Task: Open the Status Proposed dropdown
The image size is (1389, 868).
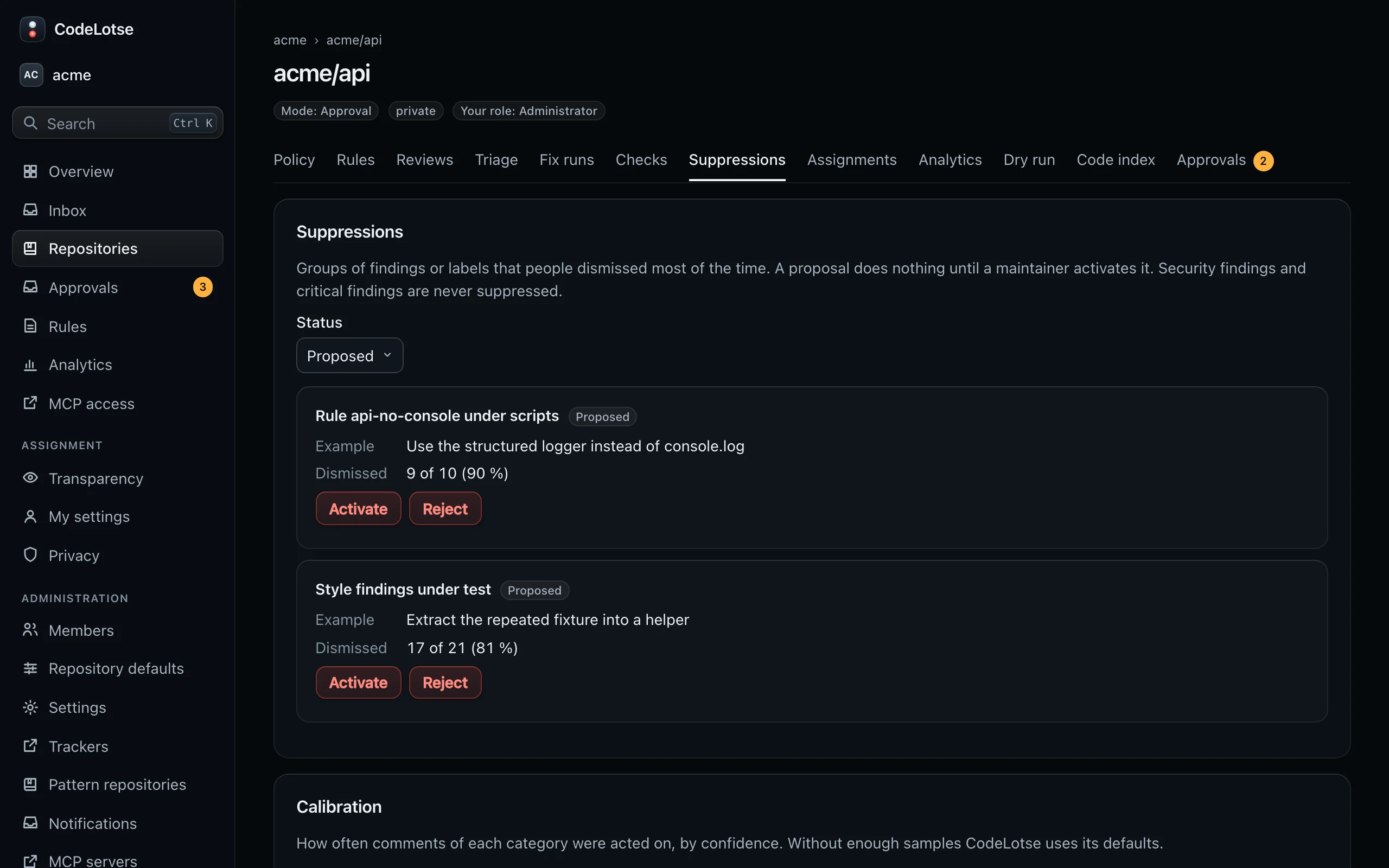Action: coord(349,355)
